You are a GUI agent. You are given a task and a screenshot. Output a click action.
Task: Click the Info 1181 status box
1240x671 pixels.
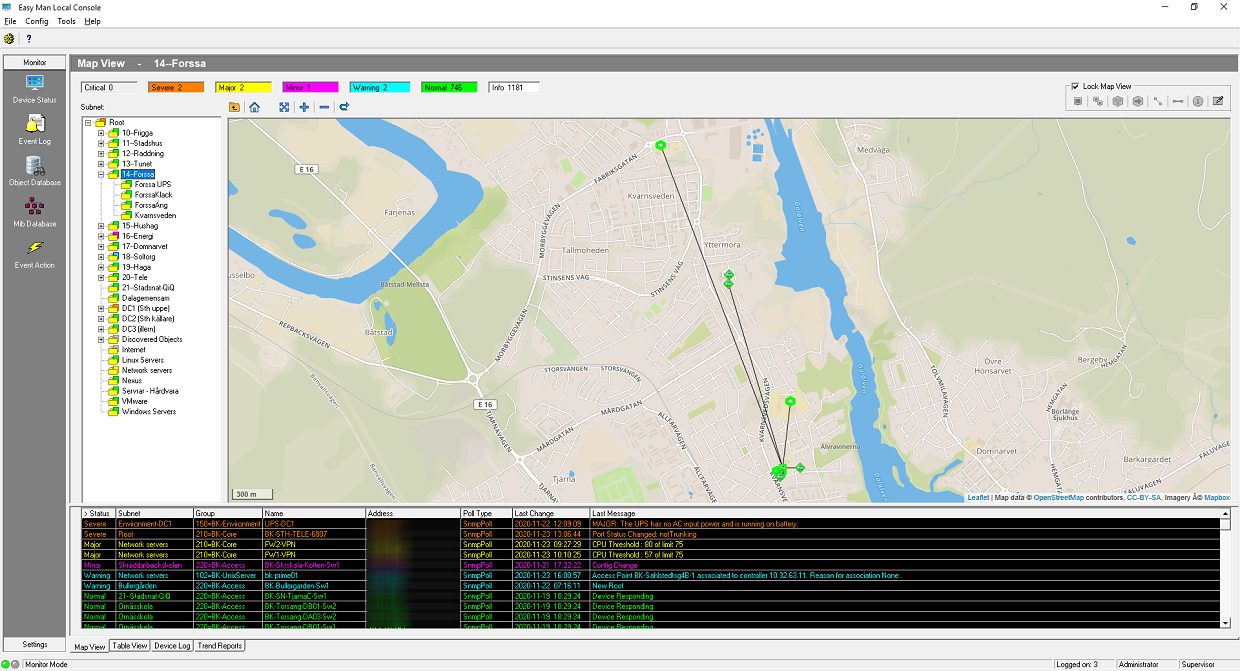514,88
